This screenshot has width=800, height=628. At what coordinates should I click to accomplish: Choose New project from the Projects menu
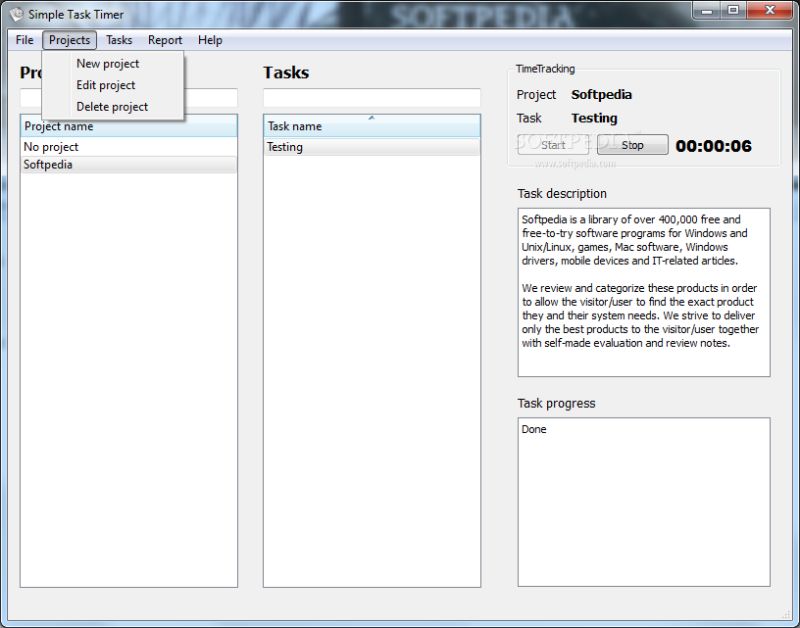click(107, 63)
